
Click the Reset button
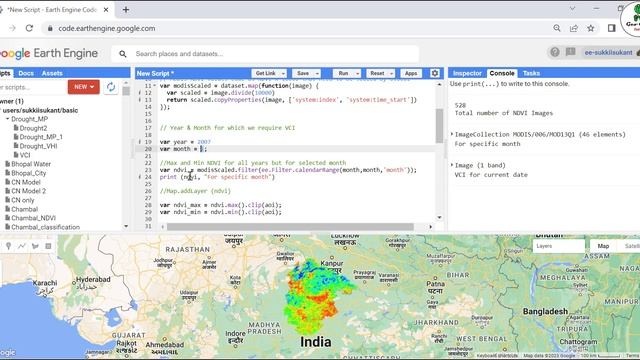(377, 73)
